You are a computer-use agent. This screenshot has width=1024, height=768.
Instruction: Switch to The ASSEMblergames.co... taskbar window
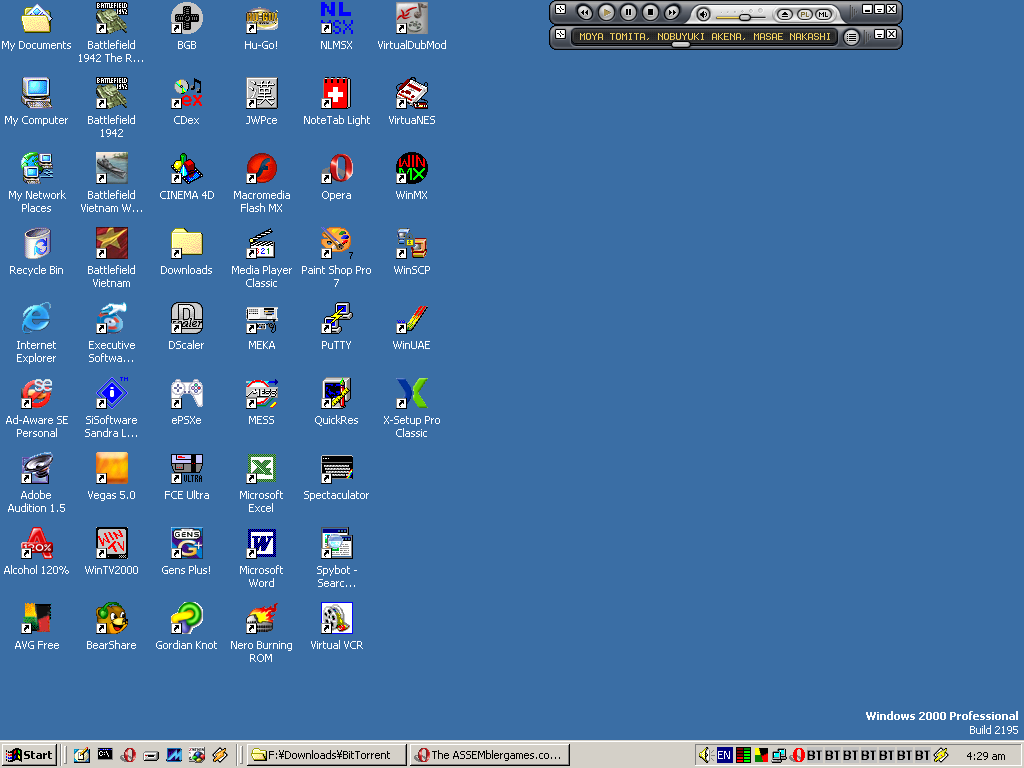click(489, 755)
